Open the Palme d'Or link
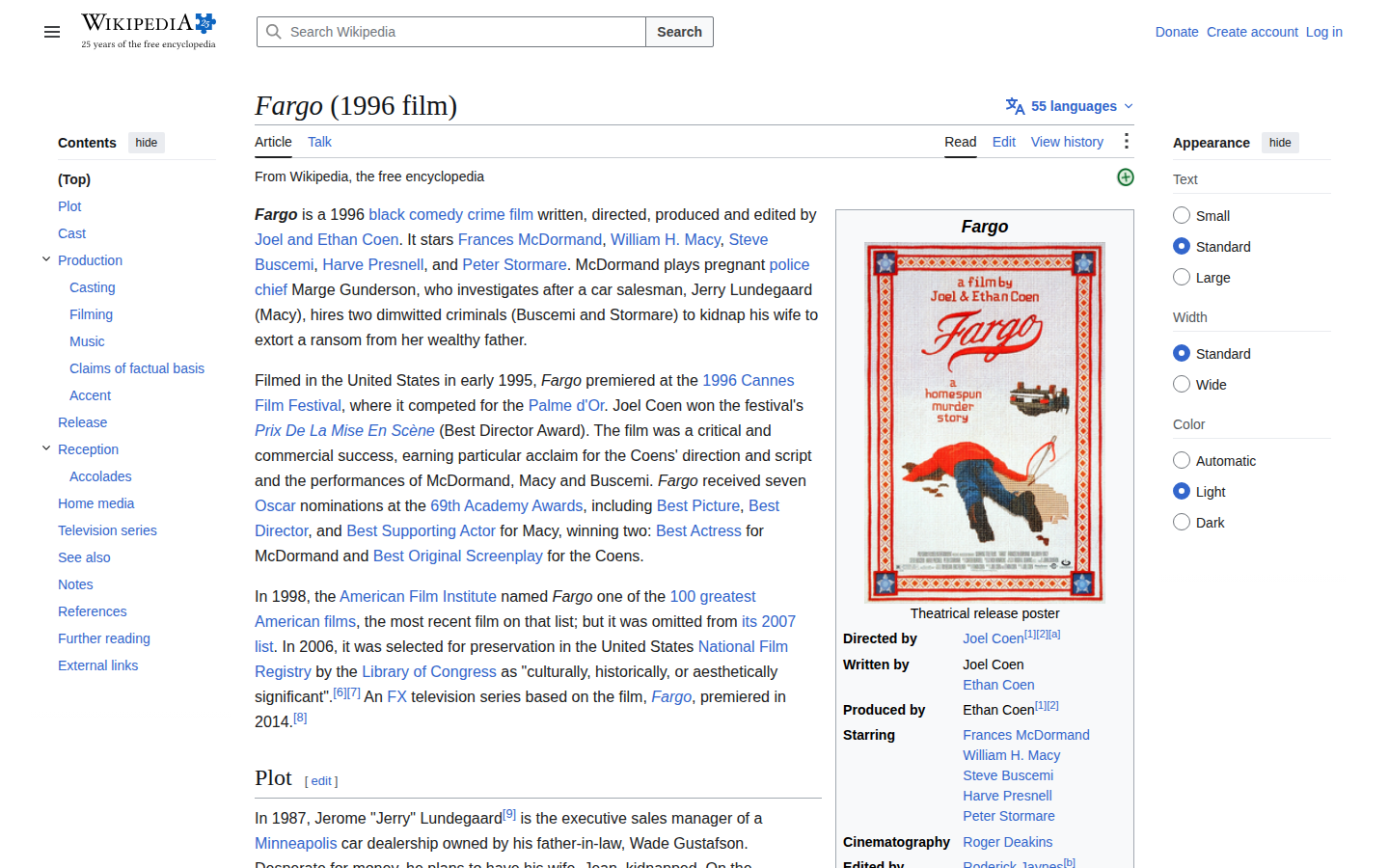Screen dimensions: 1389x868 [x=566, y=405]
